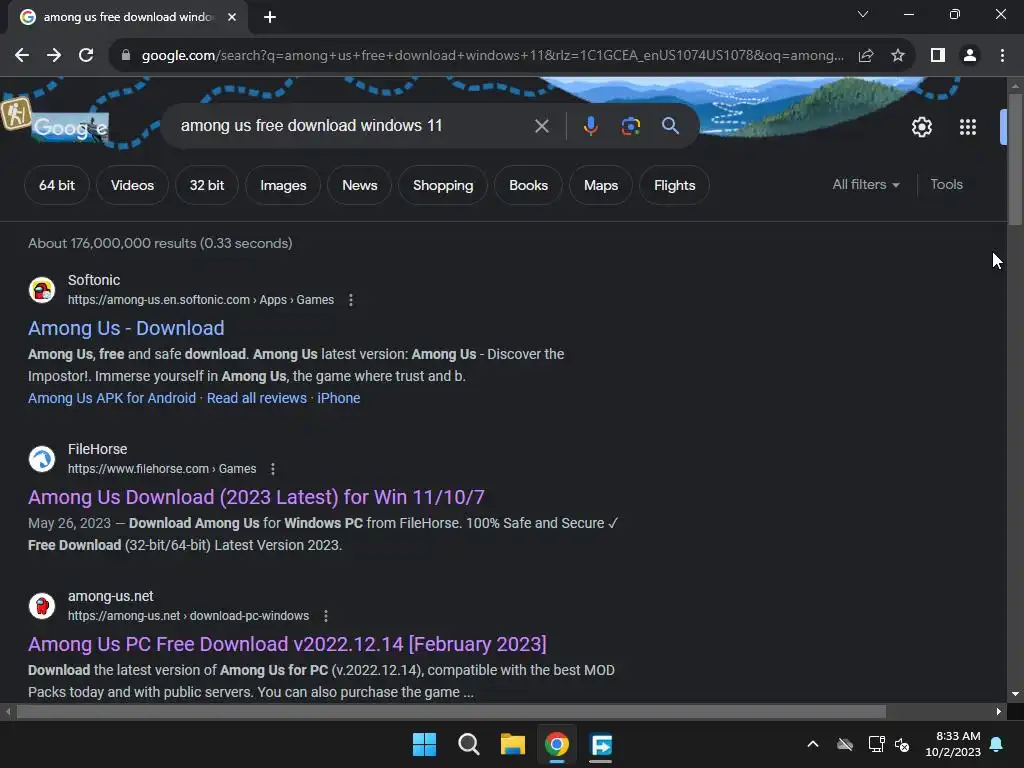
Task: Switch to Shopping results
Action: click(x=443, y=185)
